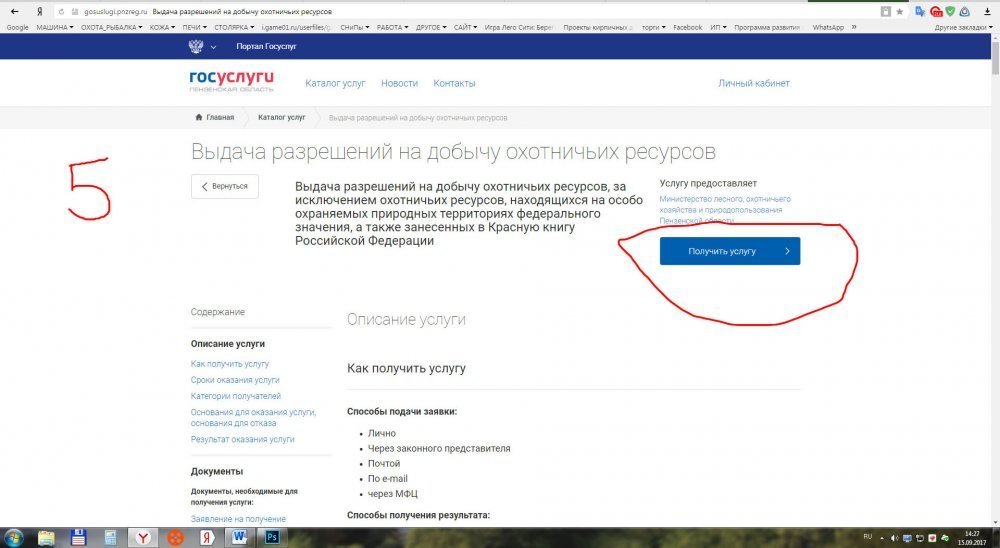Click the browser back arrow
This screenshot has width=1000, height=548.
point(13,11)
